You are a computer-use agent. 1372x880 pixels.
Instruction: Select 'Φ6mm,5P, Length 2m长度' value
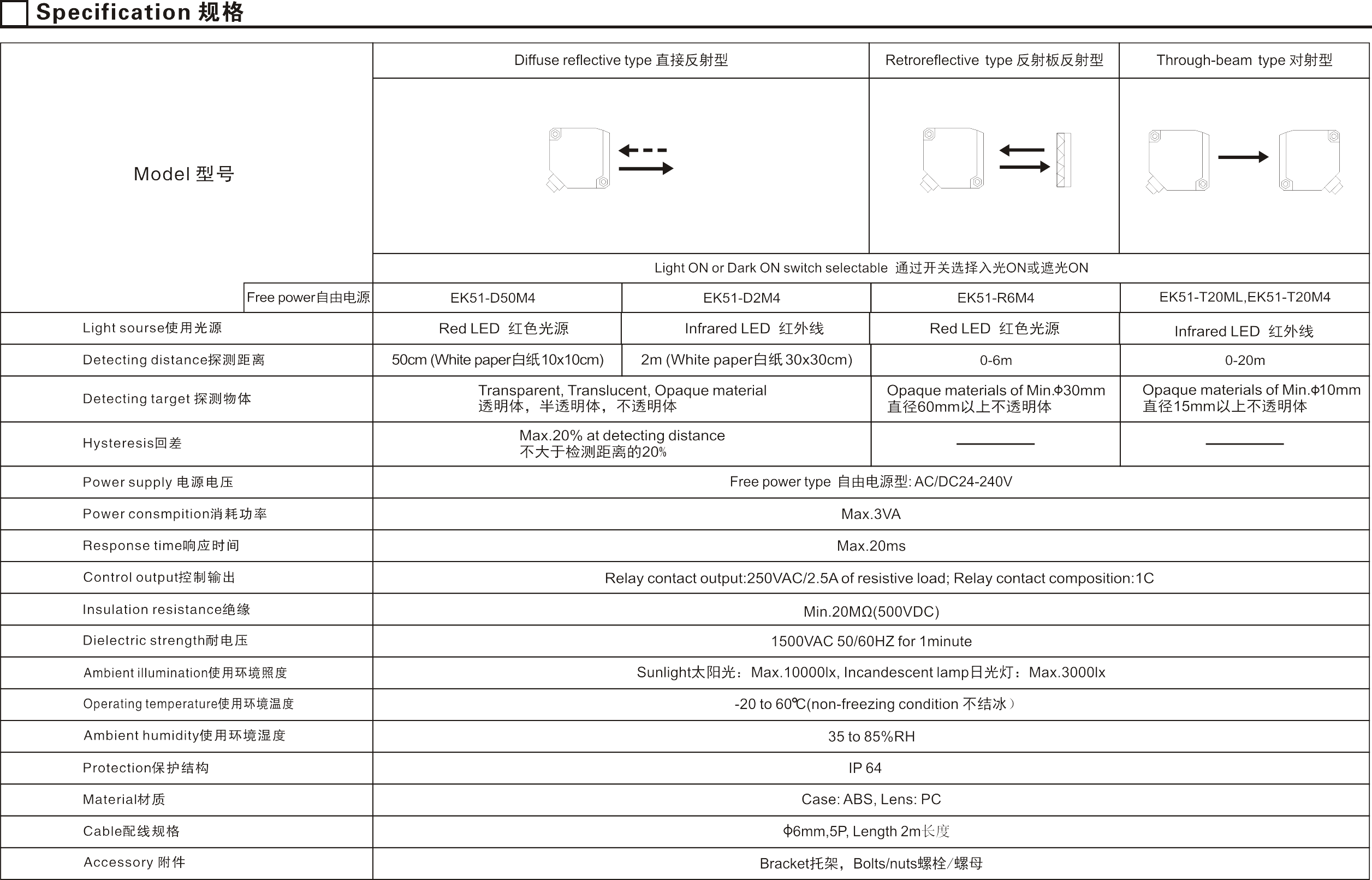coord(865,831)
